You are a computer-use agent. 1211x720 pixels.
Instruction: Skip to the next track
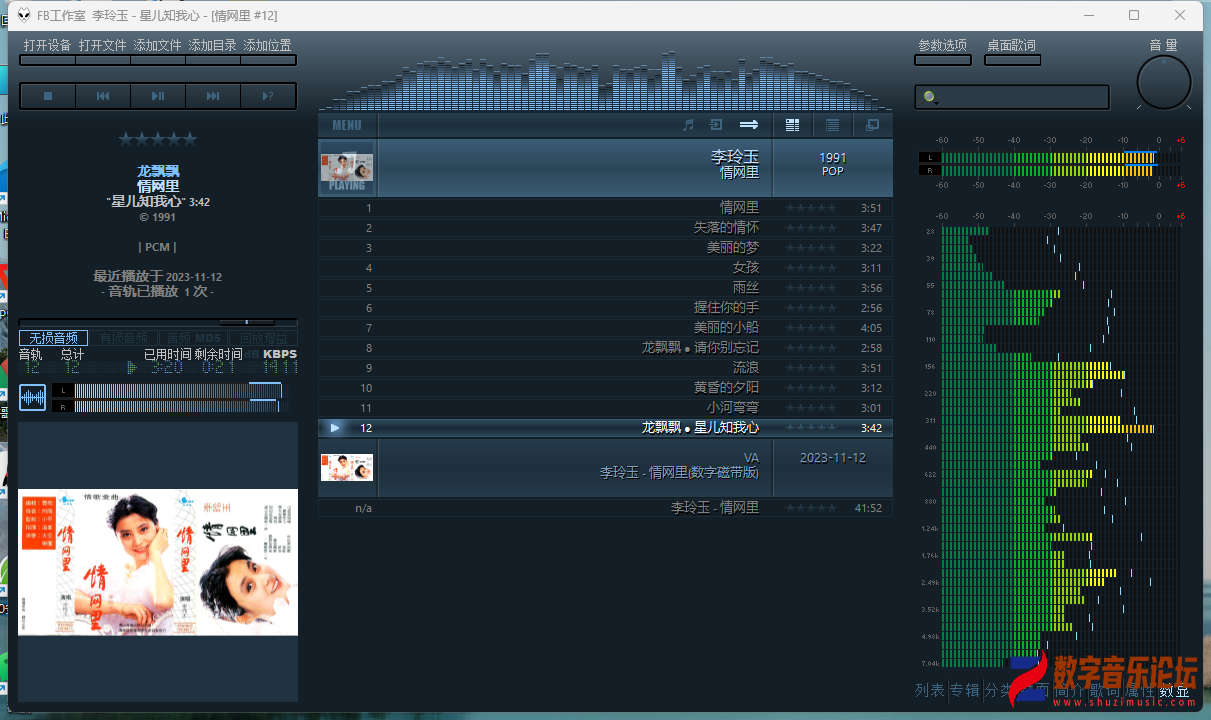(213, 96)
